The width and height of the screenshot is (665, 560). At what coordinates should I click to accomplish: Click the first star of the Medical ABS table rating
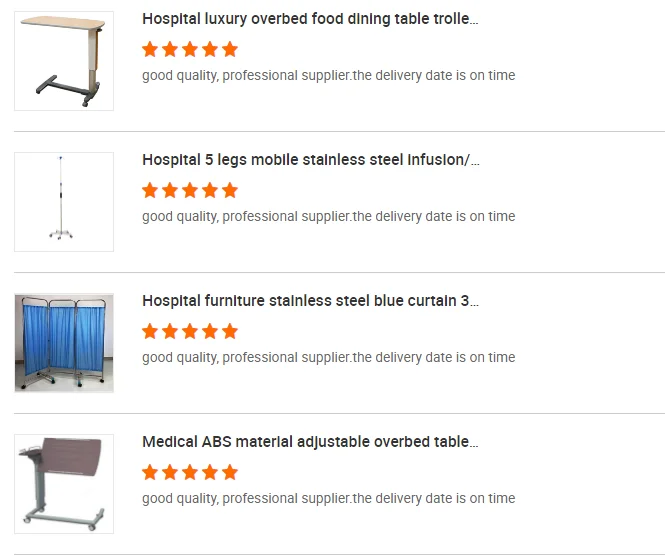(150, 472)
